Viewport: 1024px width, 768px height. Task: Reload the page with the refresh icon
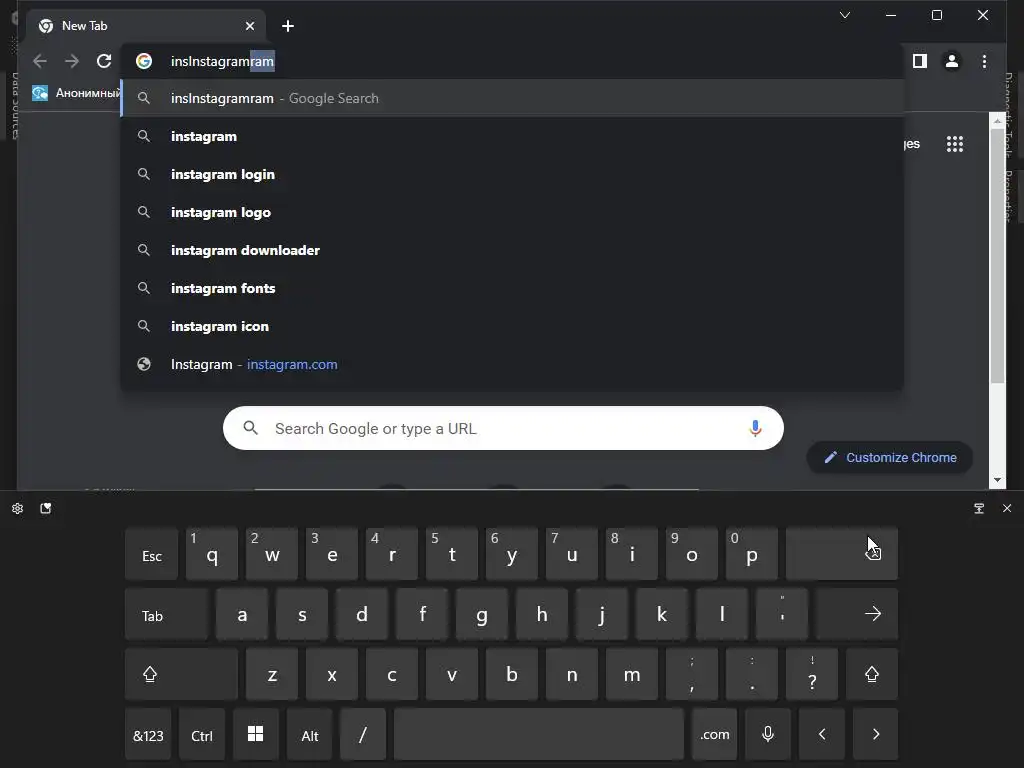[104, 61]
